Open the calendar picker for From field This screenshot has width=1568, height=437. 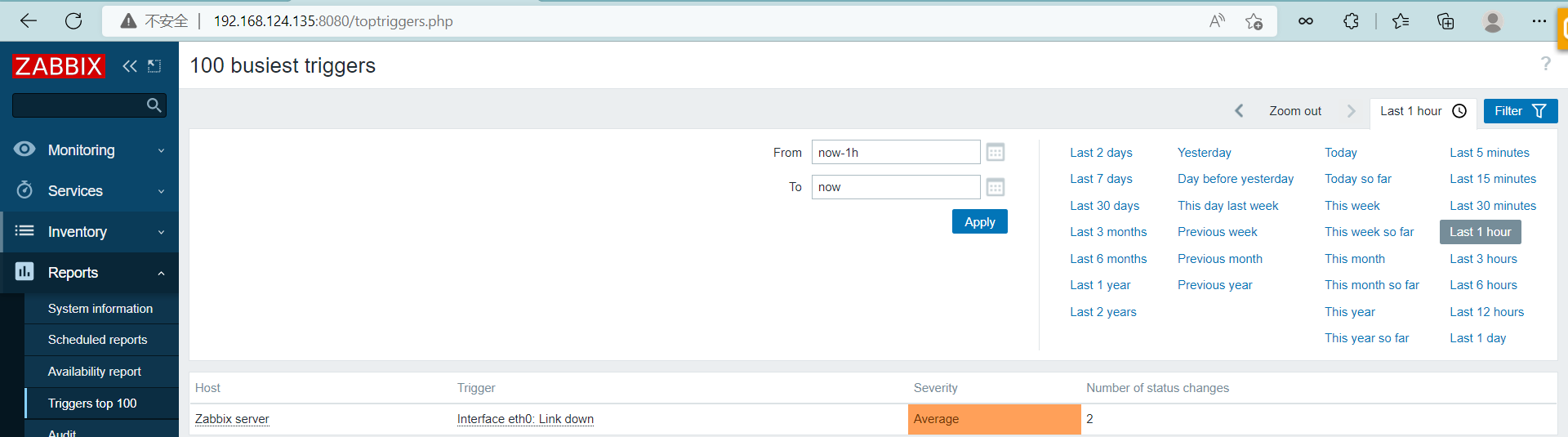pyautogui.click(x=995, y=153)
